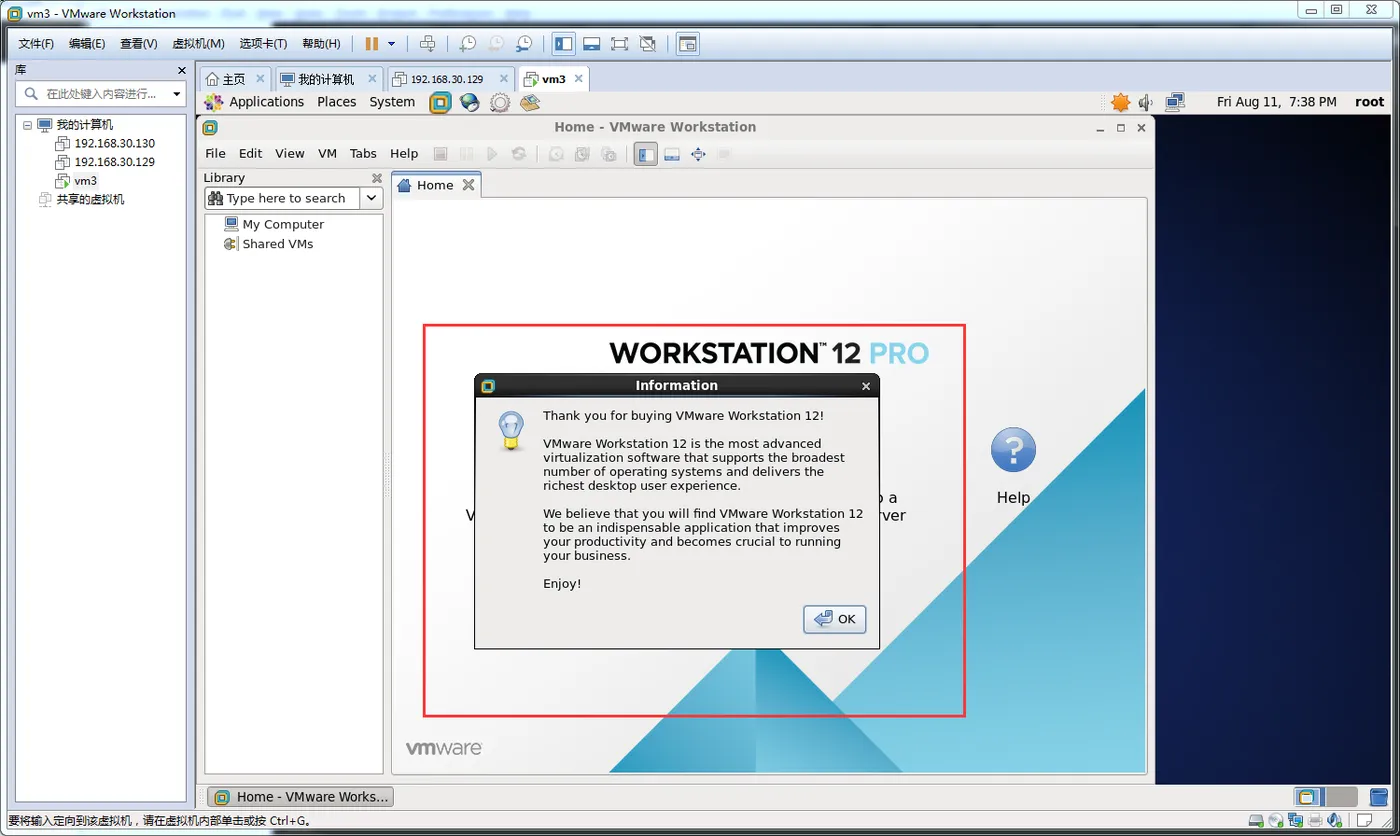
Task: Click OK in the Information dialog
Action: click(x=835, y=619)
